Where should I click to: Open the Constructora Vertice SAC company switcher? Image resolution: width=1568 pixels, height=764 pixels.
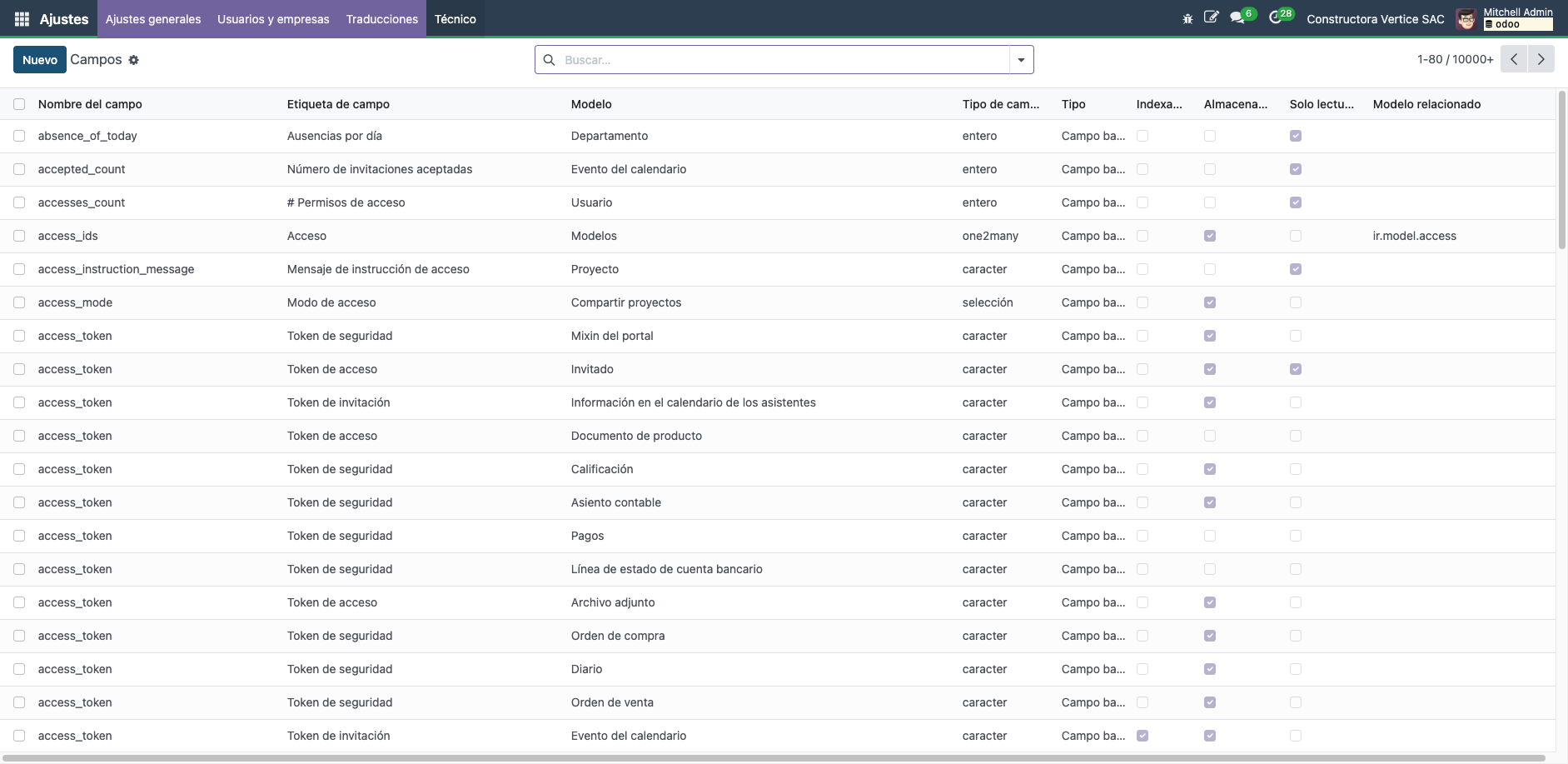[x=1376, y=18]
